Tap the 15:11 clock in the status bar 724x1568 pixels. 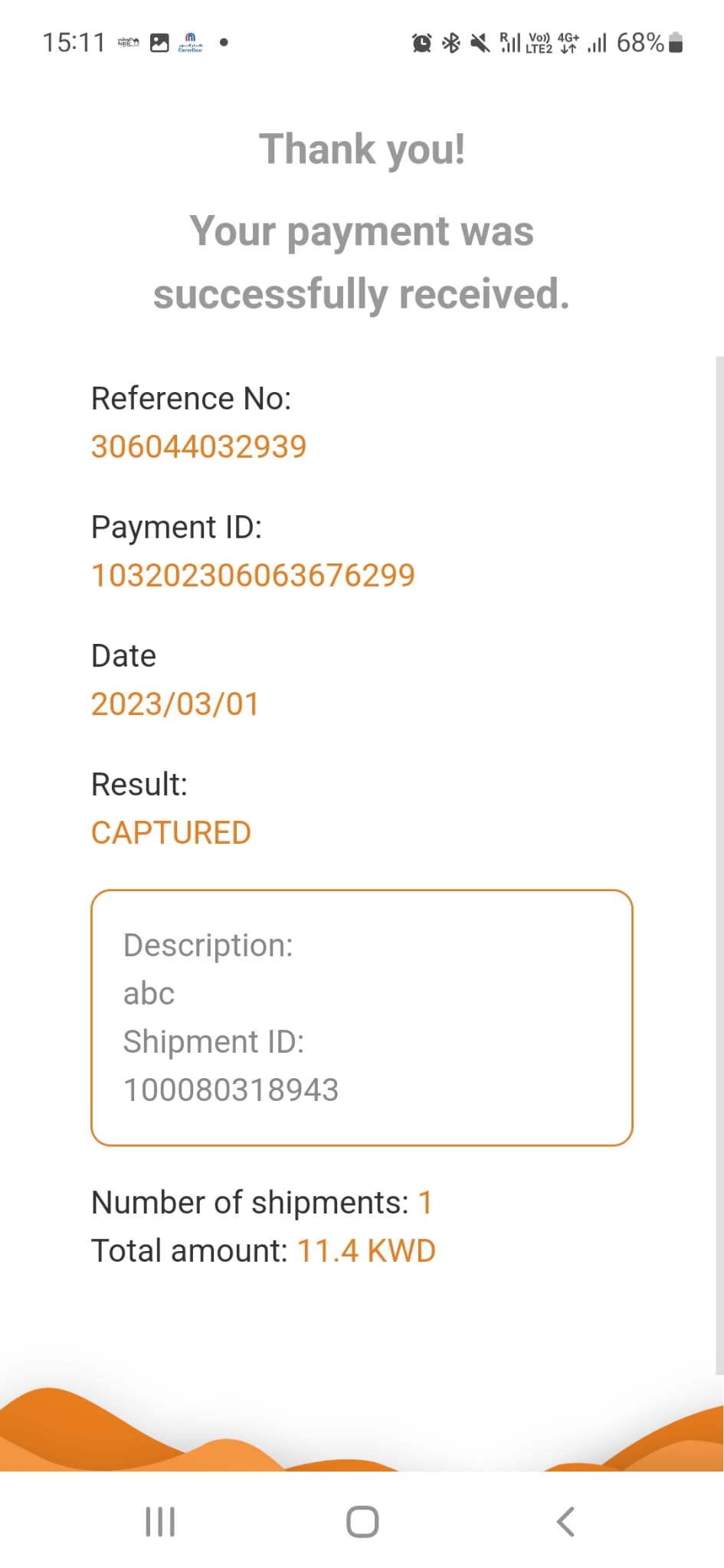tap(74, 43)
